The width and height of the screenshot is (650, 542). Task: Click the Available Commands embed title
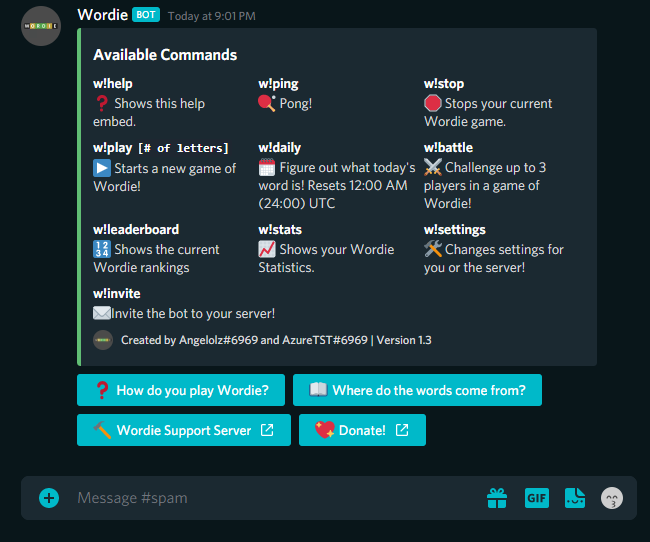pyautogui.click(x=165, y=55)
